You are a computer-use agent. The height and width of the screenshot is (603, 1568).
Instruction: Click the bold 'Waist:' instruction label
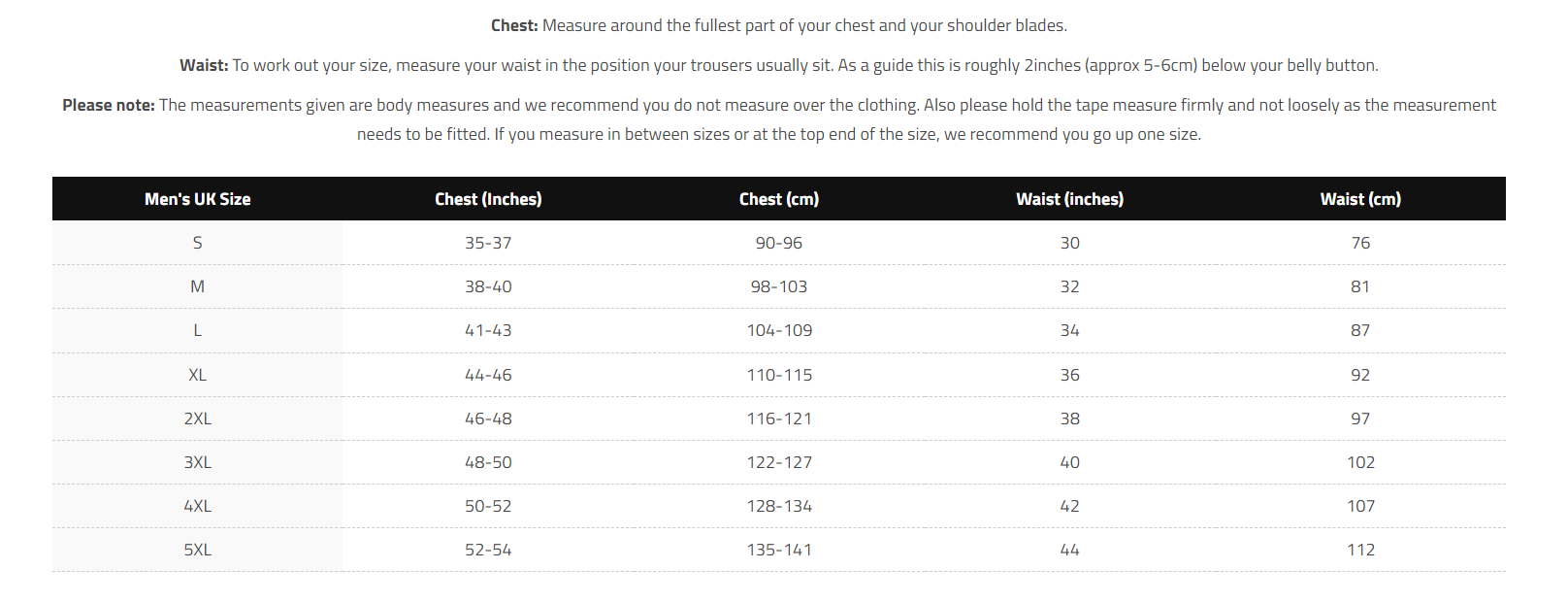coord(204,65)
